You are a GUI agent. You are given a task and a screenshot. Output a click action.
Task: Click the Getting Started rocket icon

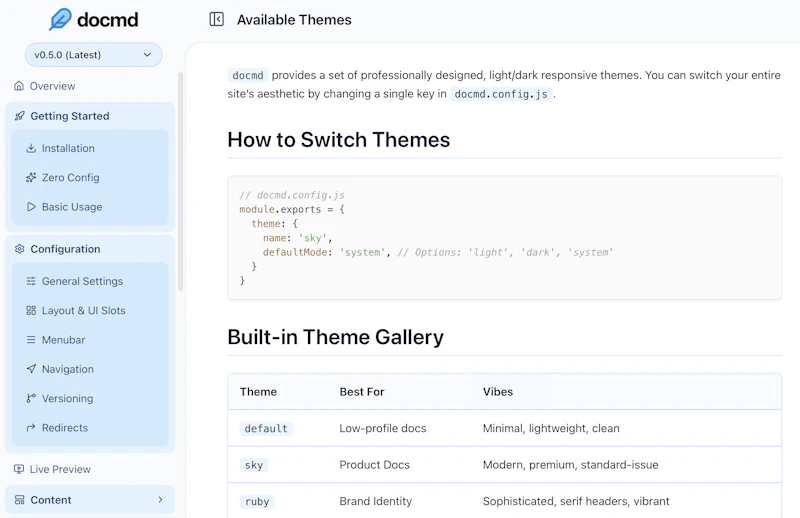(x=19, y=116)
